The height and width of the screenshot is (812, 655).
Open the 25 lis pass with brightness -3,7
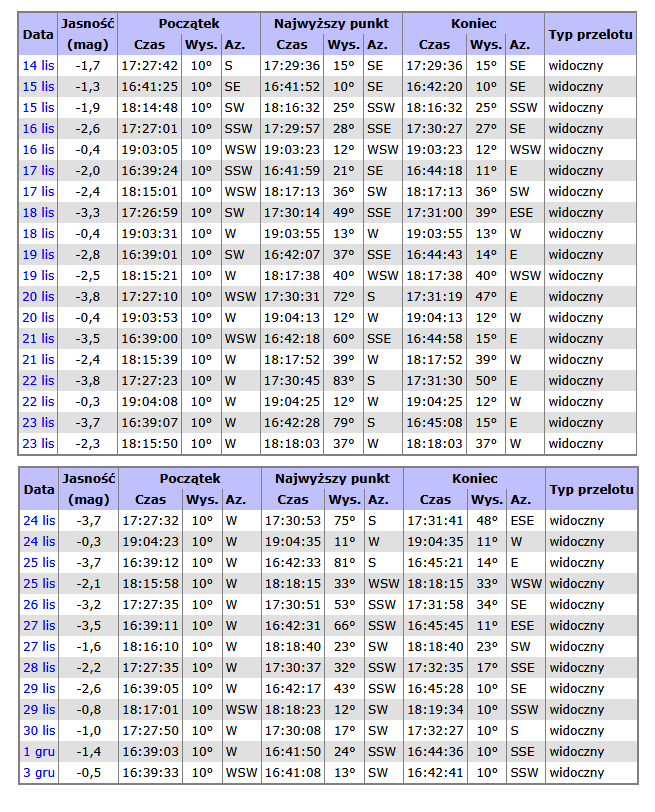(x=38, y=562)
